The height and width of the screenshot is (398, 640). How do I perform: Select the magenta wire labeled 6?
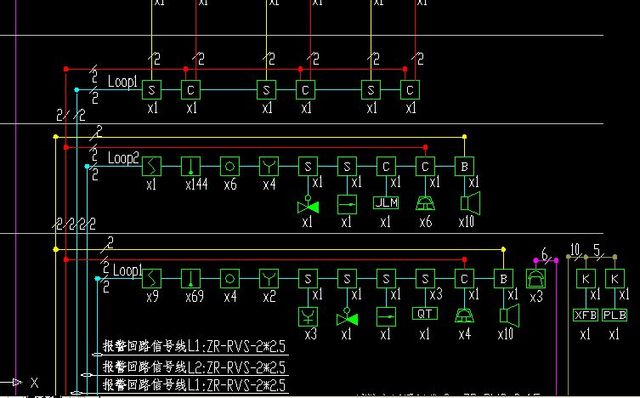click(546, 260)
